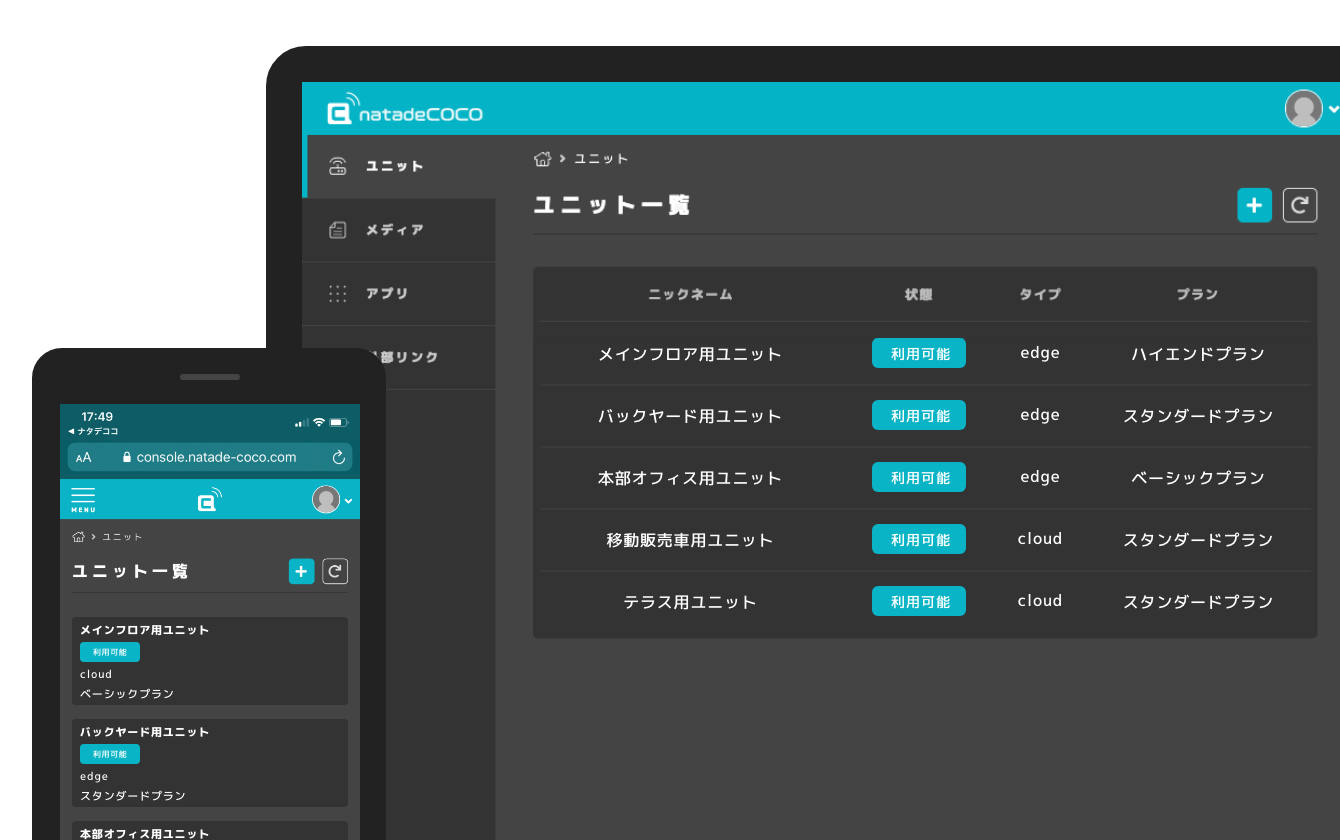Refresh the unit list on the tablet

point(1300,205)
